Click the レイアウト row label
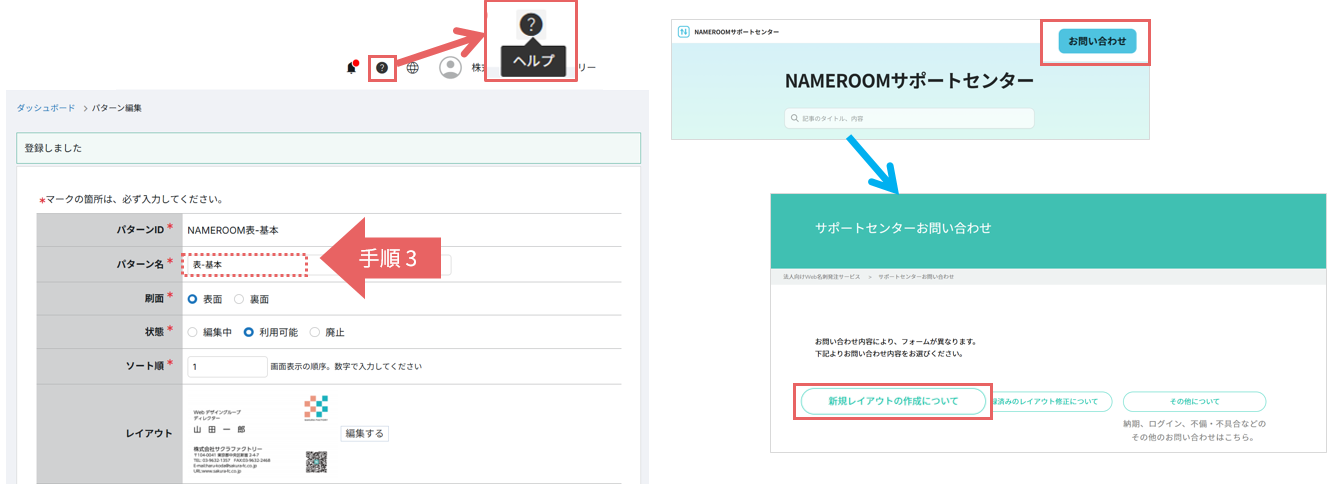Viewport: 1332px width, 489px height. point(149,434)
